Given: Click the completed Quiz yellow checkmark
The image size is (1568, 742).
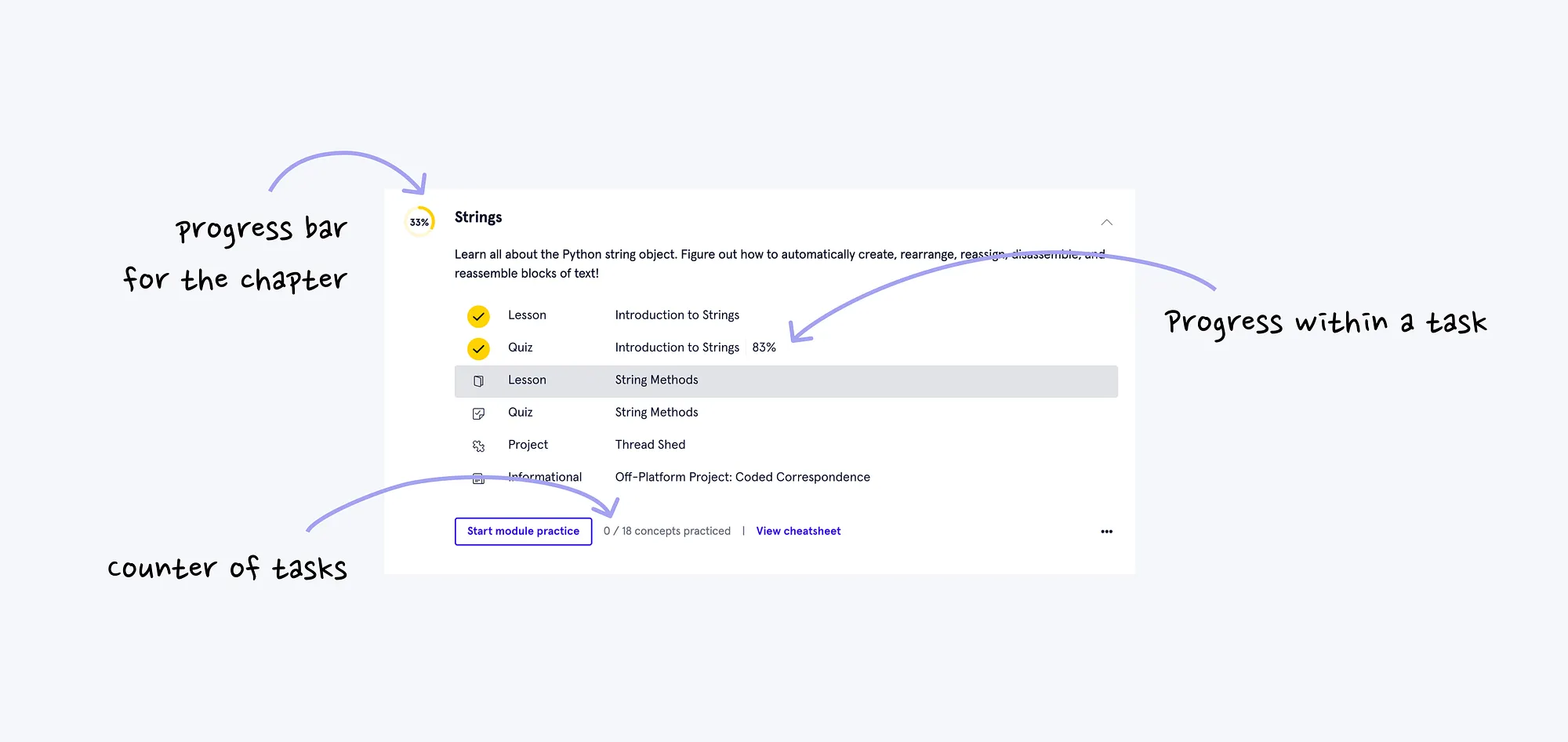Looking at the screenshot, I should pyautogui.click(x=478, y=348).
